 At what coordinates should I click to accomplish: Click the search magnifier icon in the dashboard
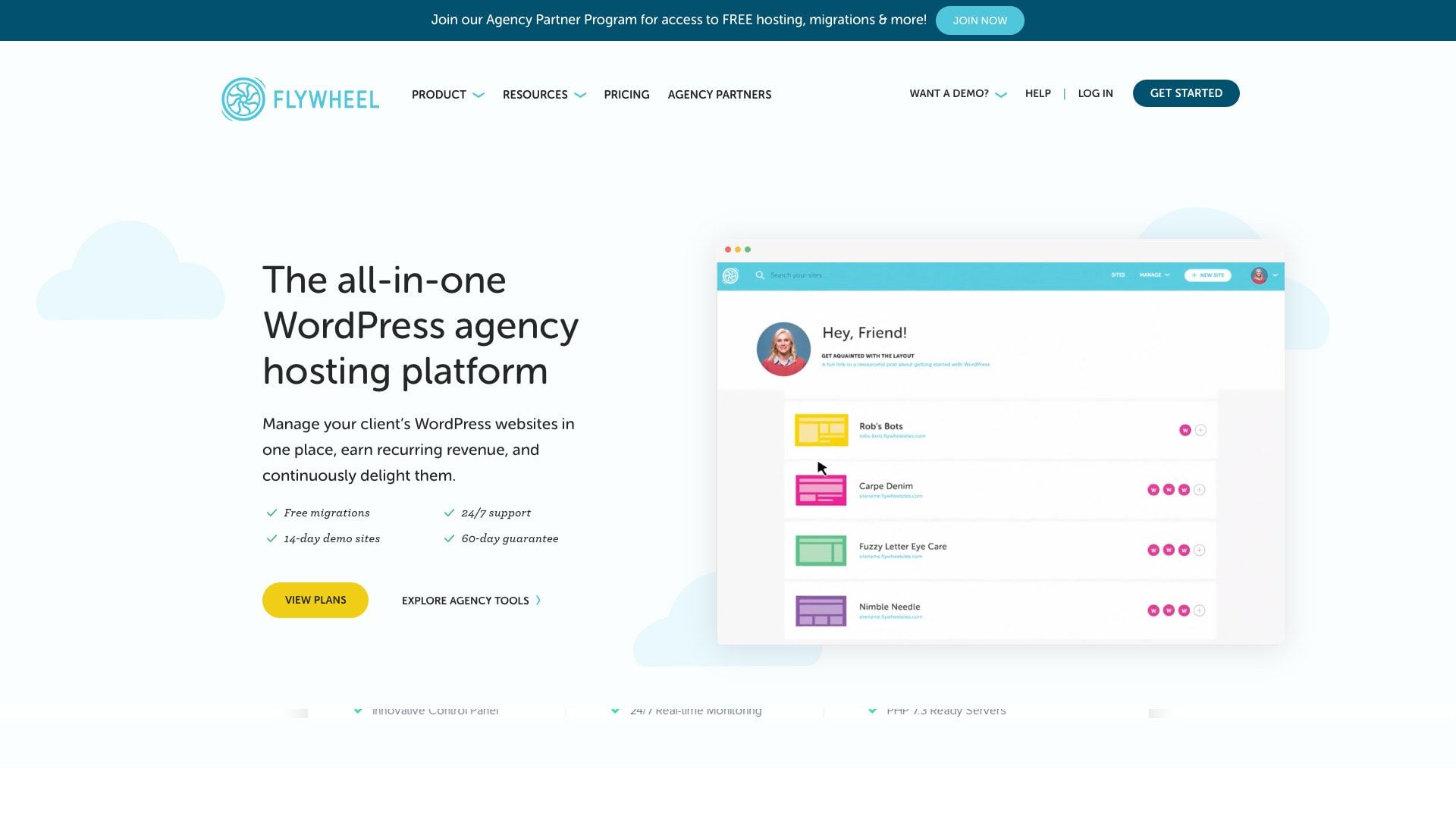point(760,275)
